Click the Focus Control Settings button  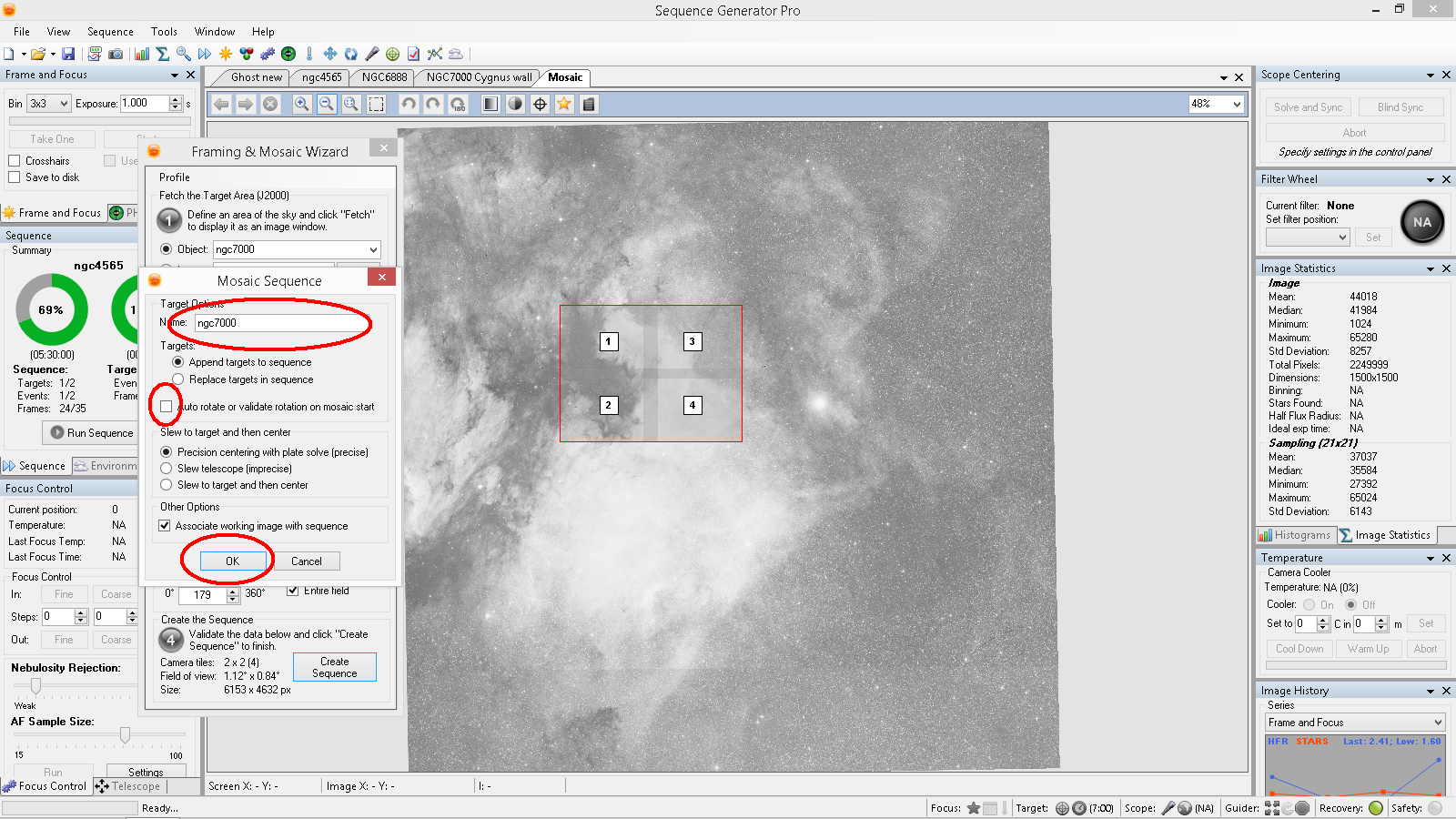[146, 772]
